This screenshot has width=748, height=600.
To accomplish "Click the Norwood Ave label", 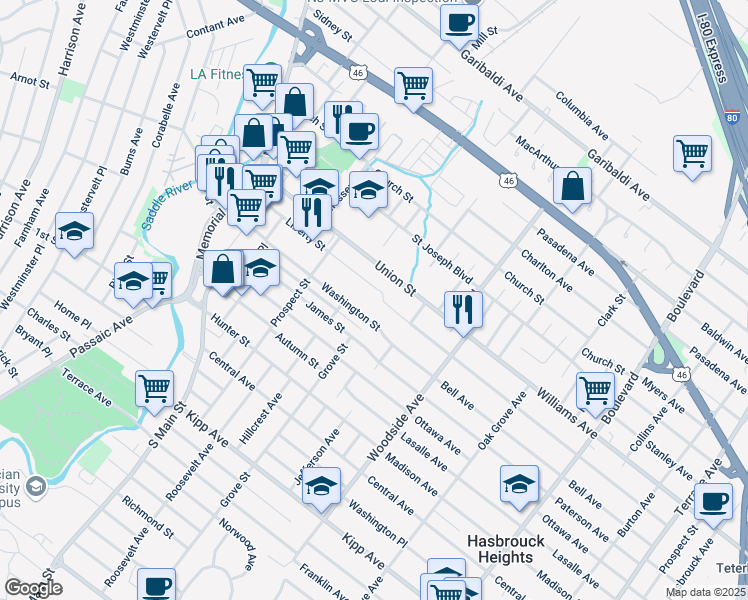I will coord(238,544).
